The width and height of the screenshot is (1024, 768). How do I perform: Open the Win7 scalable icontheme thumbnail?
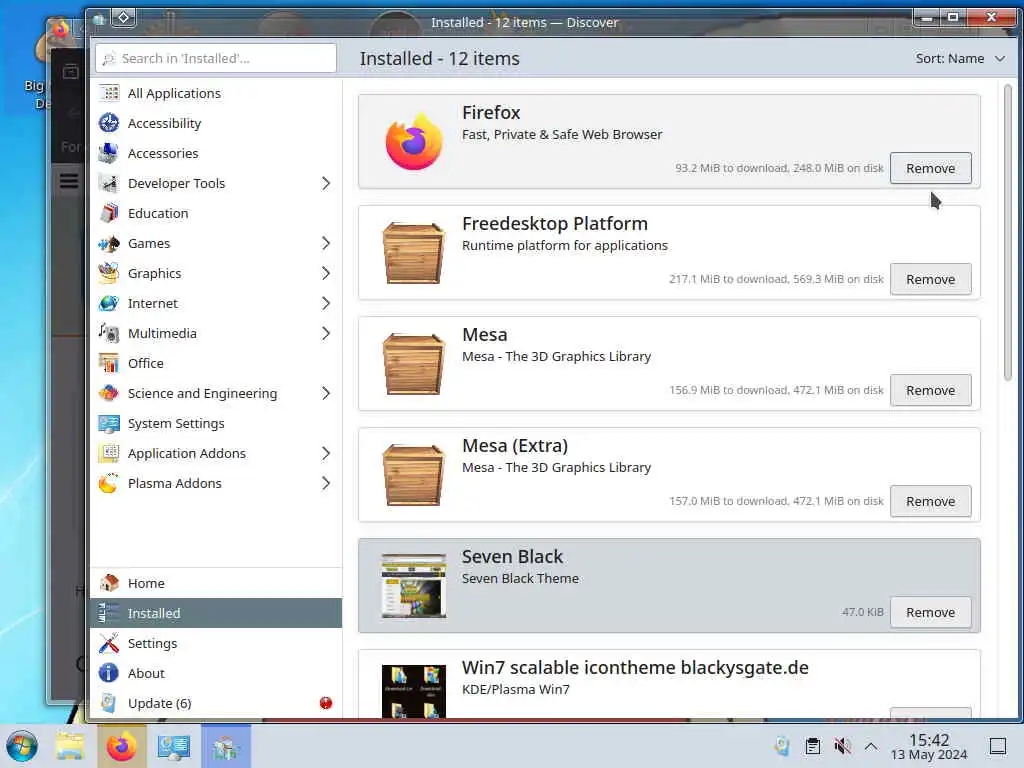pyautogui.click(x=414, y=691)
